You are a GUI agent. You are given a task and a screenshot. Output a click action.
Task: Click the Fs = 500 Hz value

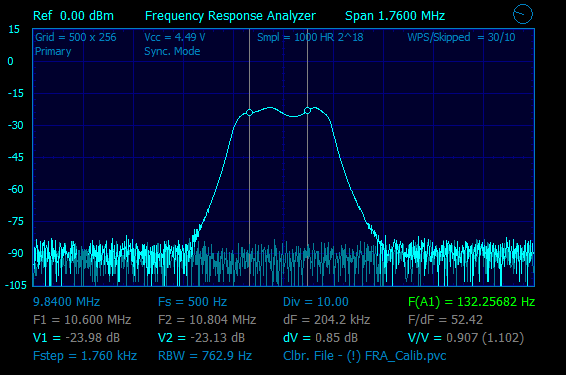tap(192, 302)
